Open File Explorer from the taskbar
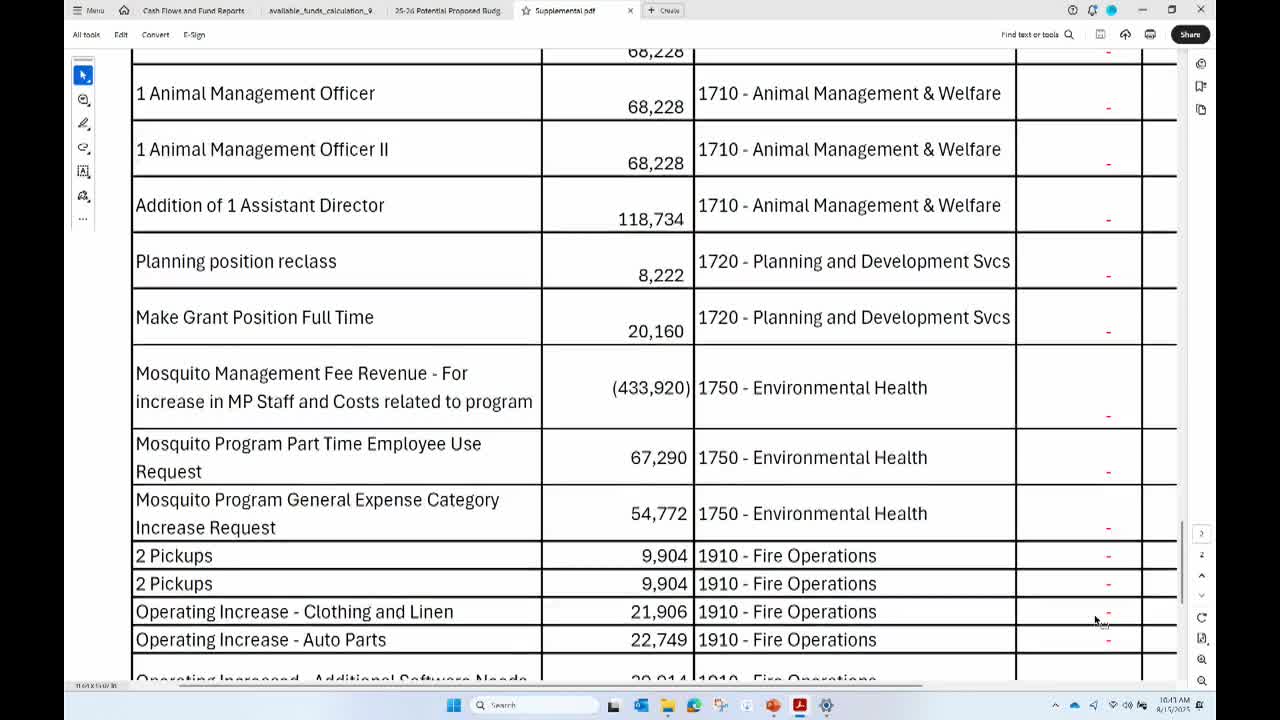The image size is (1280, 720). coord(667,705)
